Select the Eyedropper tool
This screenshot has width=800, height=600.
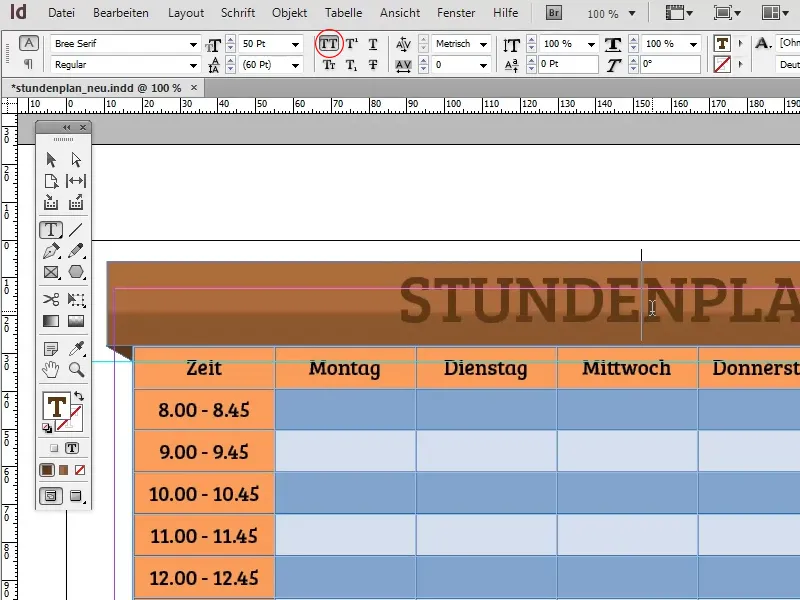point(76,349)
